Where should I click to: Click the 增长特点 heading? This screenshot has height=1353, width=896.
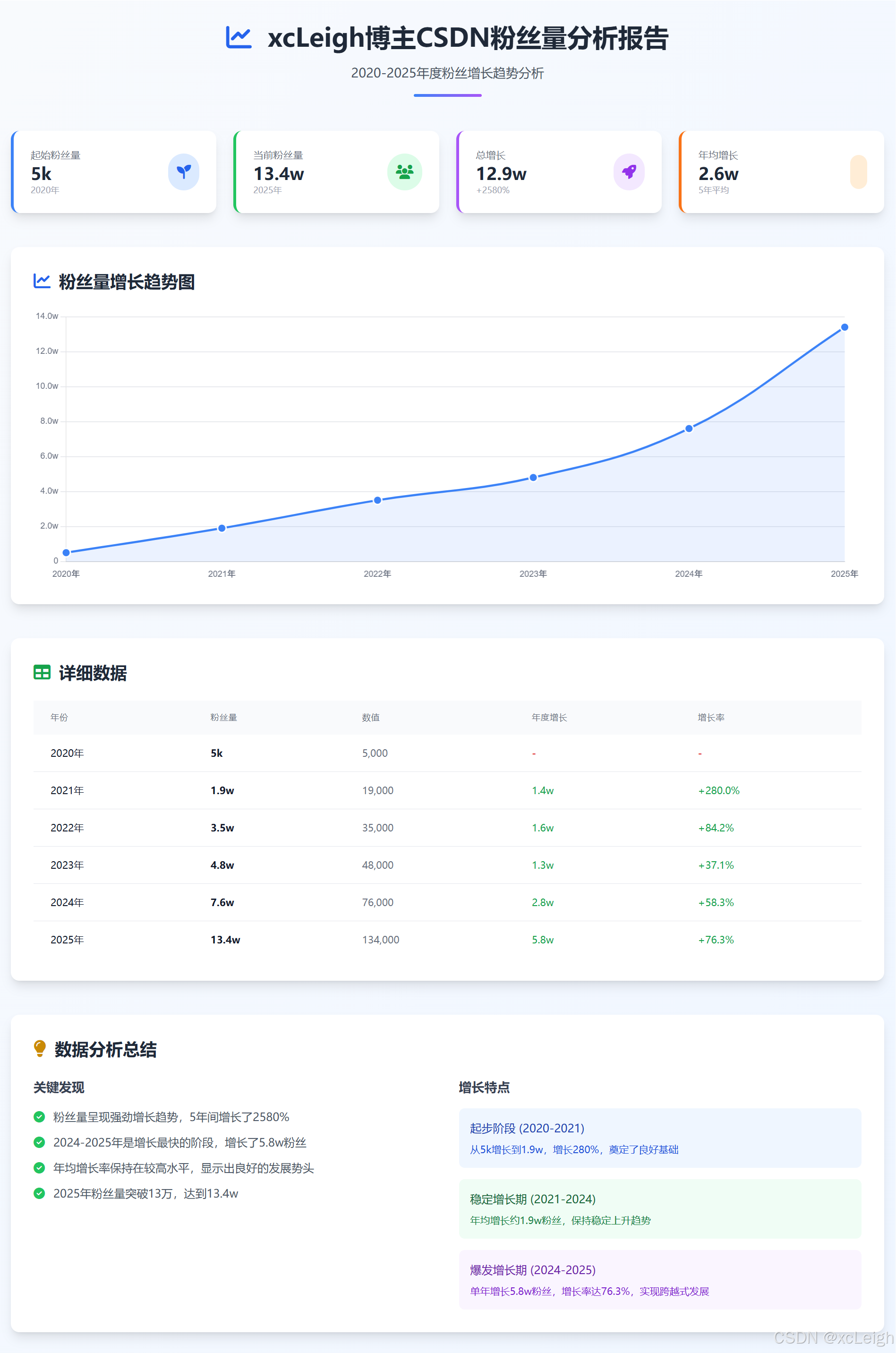(x=484, y=1087)
